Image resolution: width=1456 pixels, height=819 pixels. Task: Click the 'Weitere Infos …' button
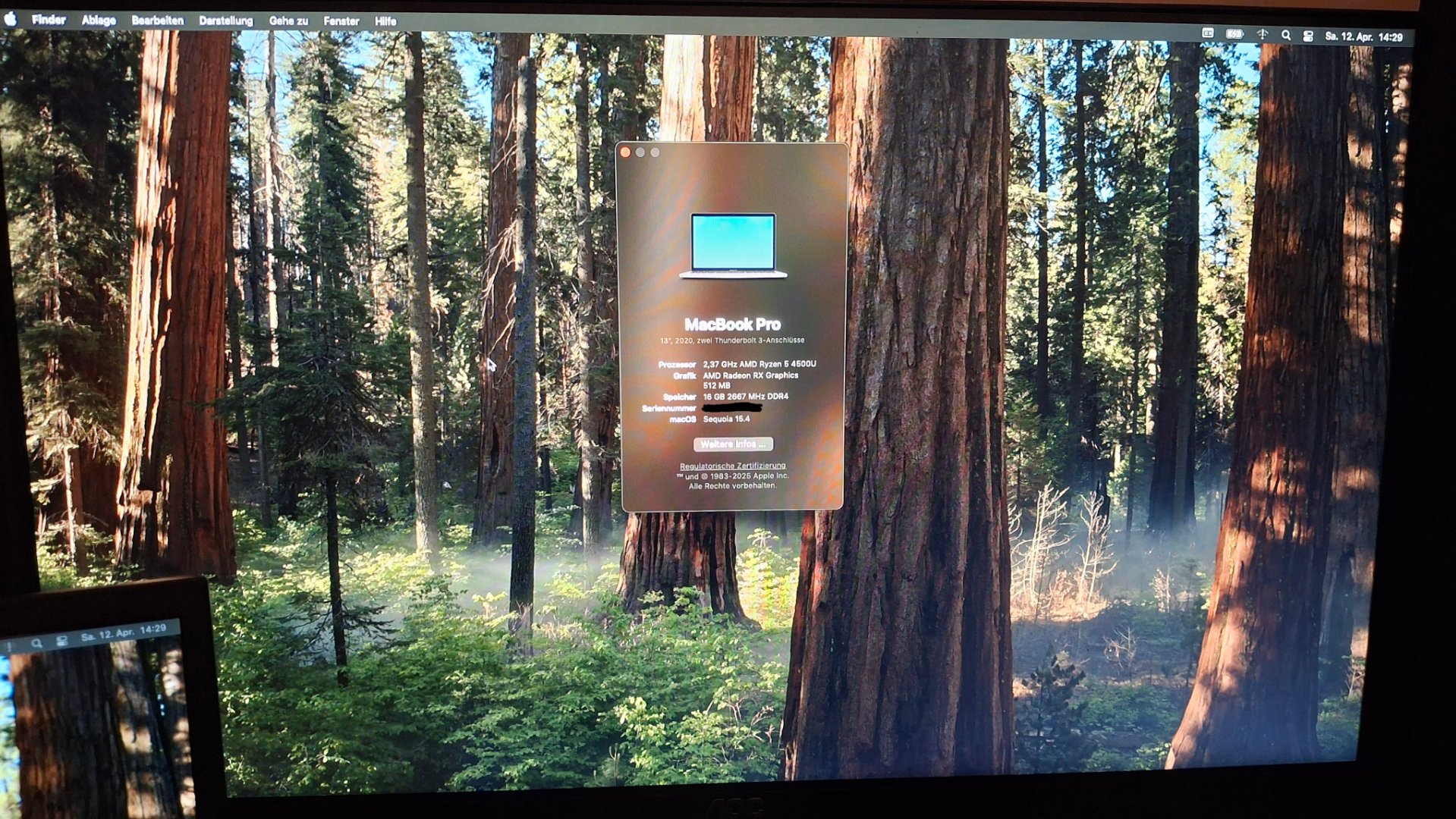tap(733, 444)
